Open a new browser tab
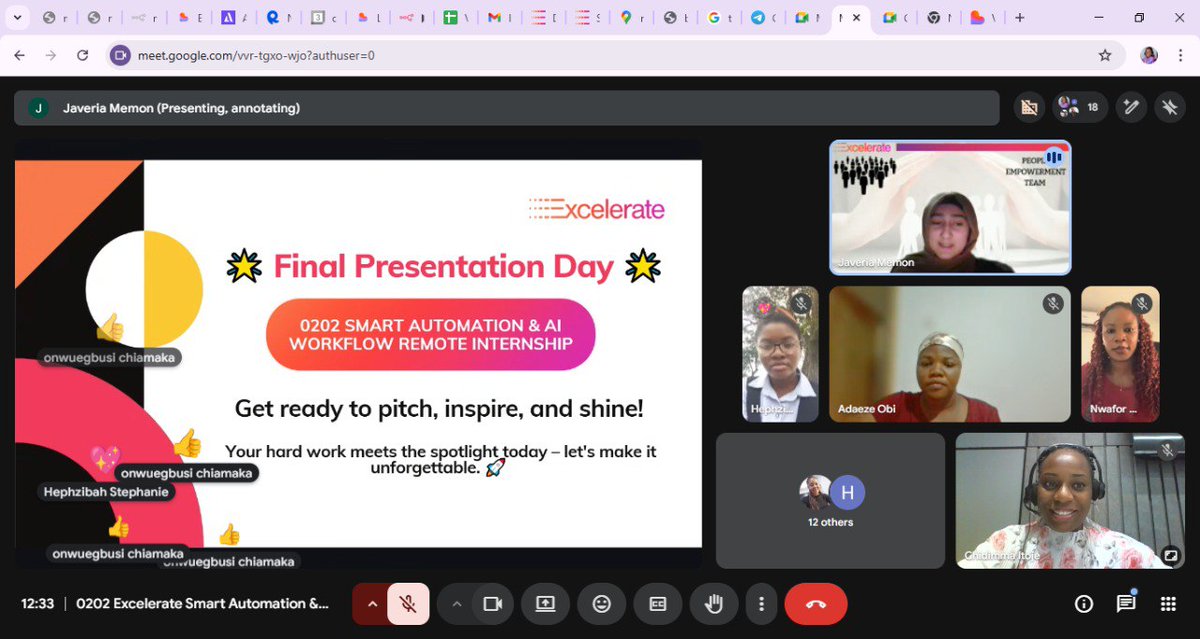The image size is (1200, 639). point(1019,18)
